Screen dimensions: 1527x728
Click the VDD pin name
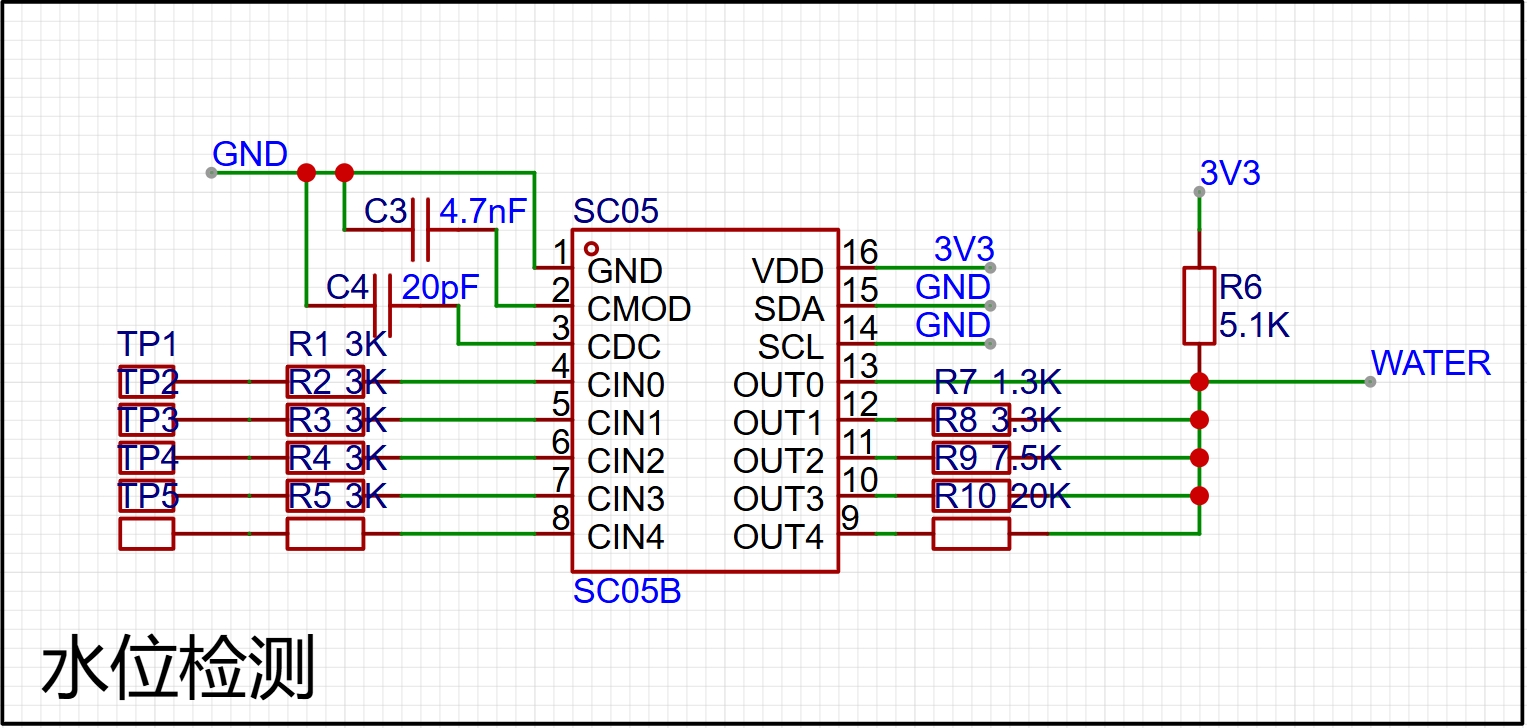(x=788, y=271)
